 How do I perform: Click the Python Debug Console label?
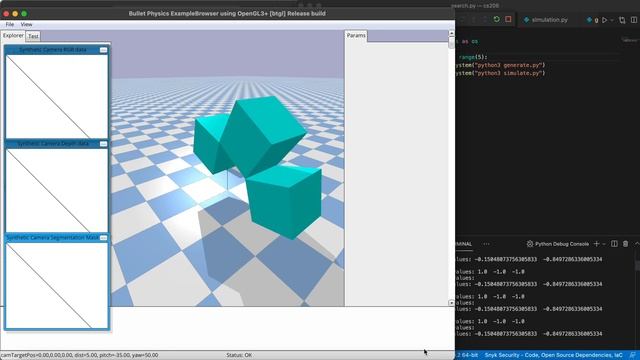[x=562, y=244]
